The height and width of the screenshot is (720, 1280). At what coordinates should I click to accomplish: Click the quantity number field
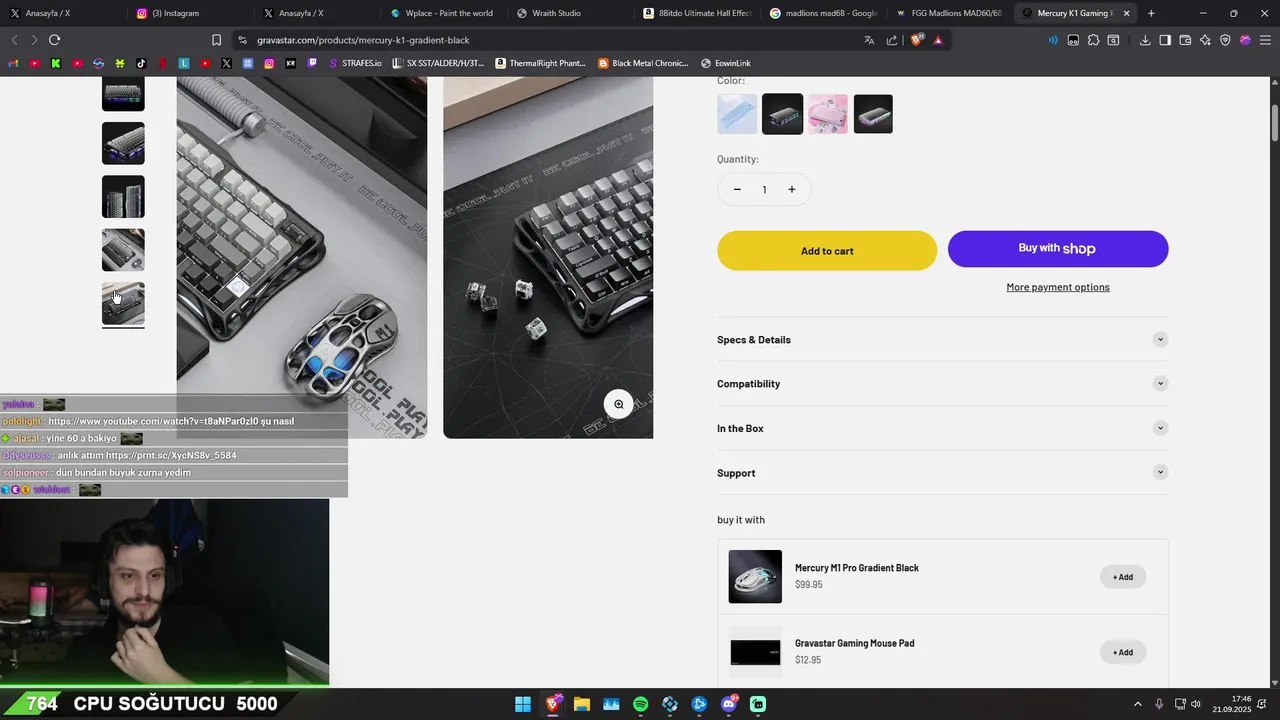click(764, 189)
